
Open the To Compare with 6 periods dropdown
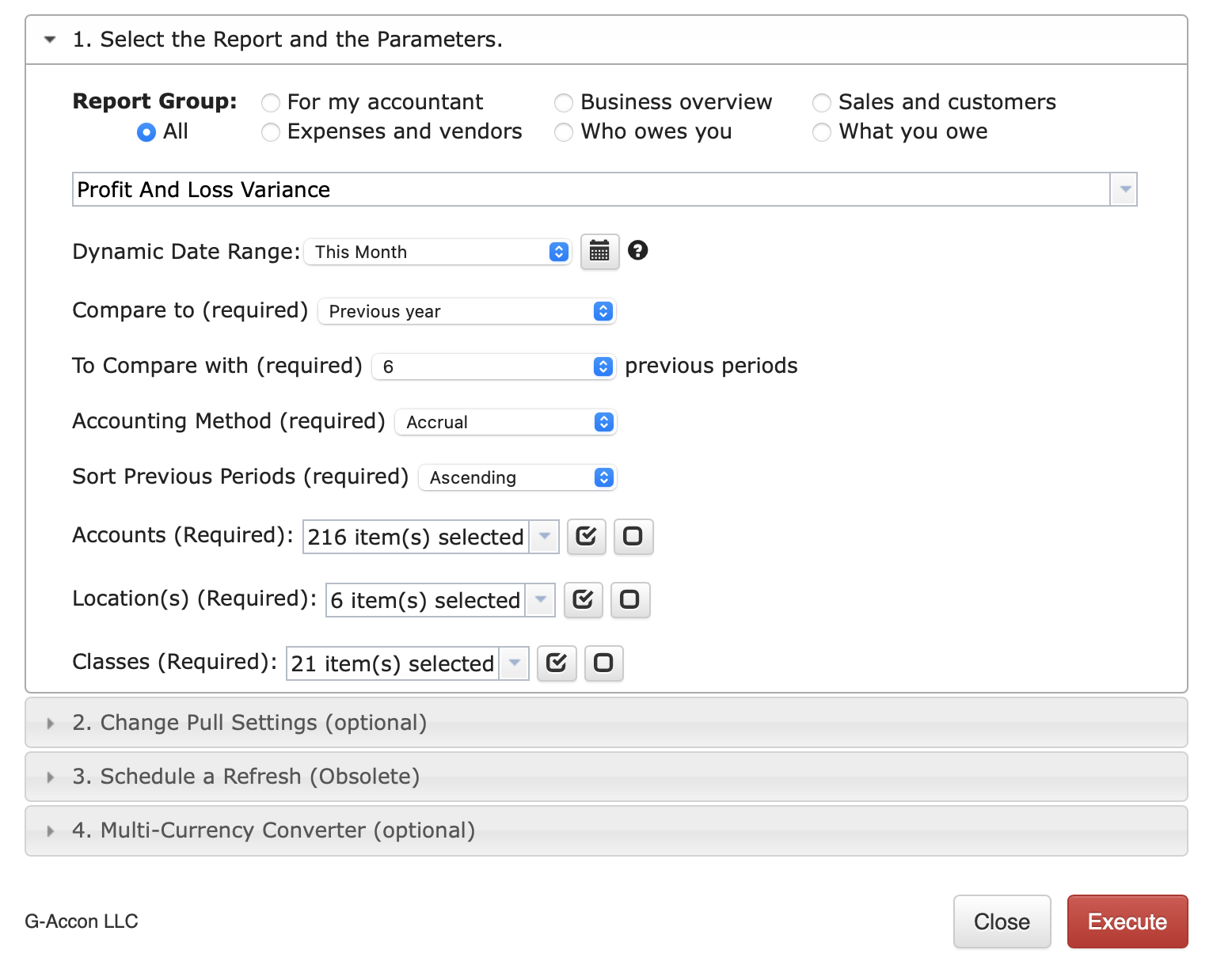coord(494,367)
